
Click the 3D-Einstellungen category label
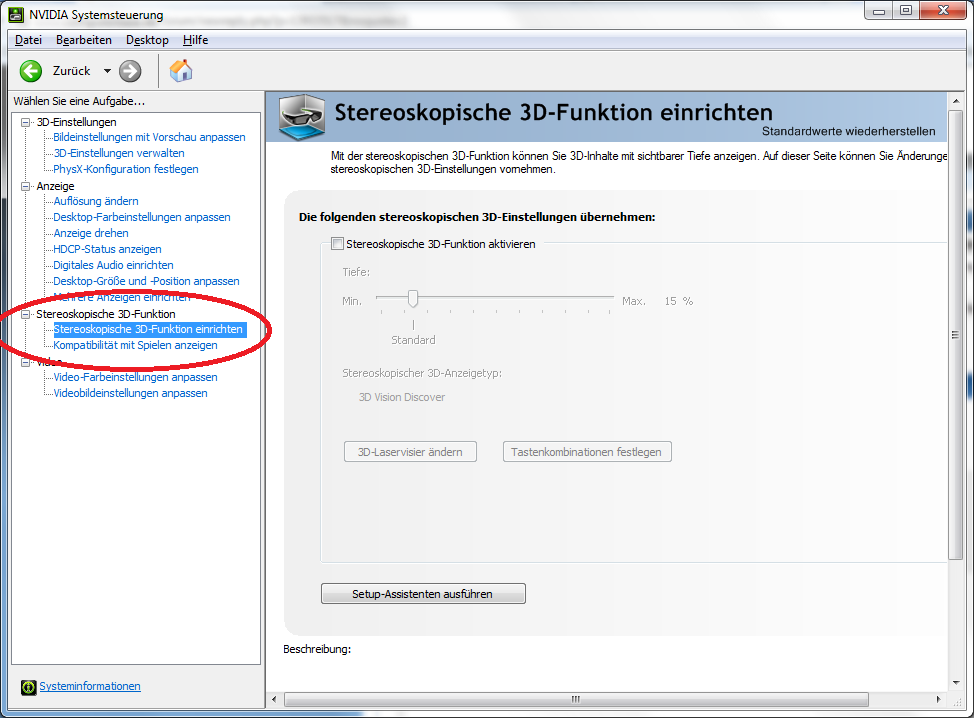[x=76, y=122]
